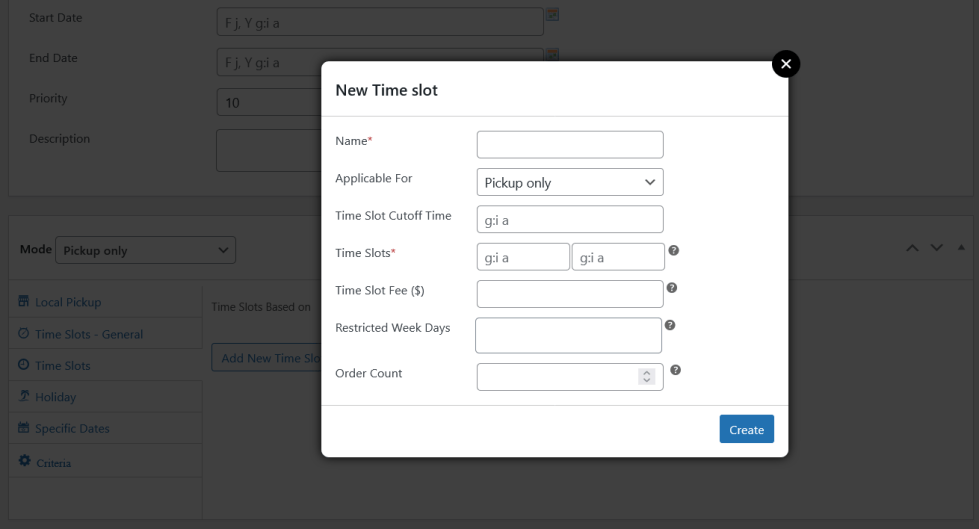Switch to Time Slots - General tab

pyautogui.click(x=89, y=334)
